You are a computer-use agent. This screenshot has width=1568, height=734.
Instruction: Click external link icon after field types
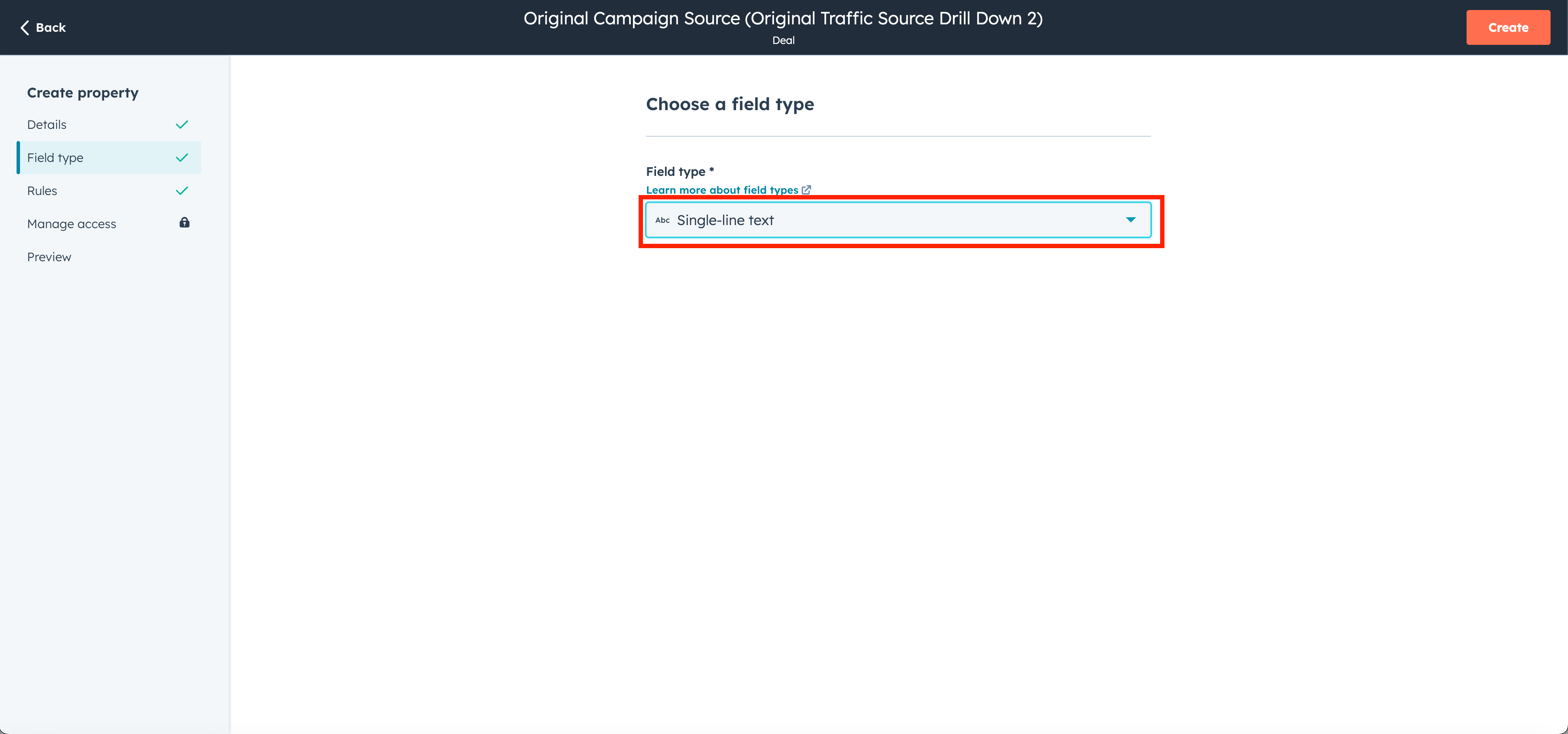806,190
